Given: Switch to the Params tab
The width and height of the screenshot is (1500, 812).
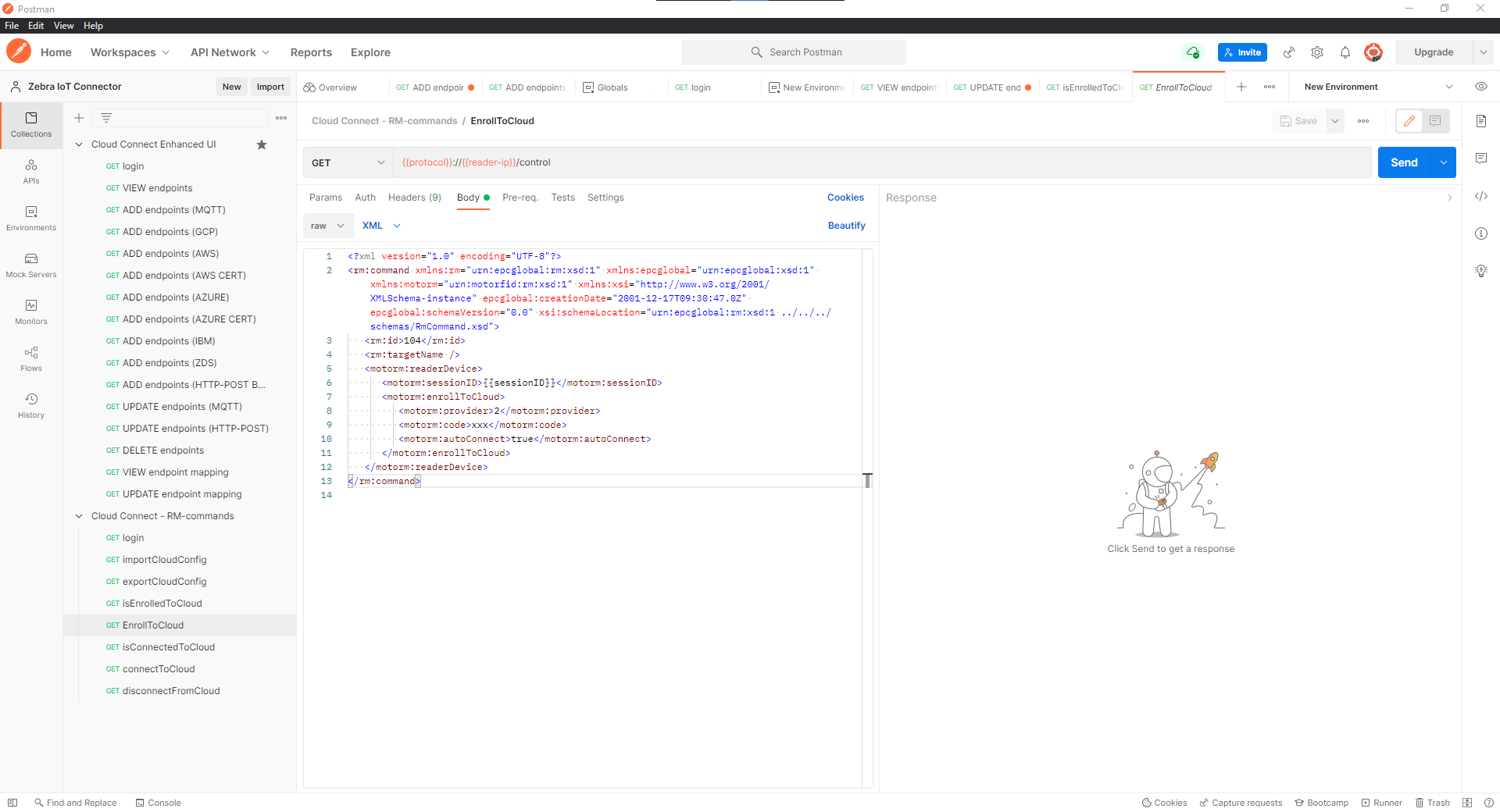Looking at the screenshot, I should coord(326,198).
